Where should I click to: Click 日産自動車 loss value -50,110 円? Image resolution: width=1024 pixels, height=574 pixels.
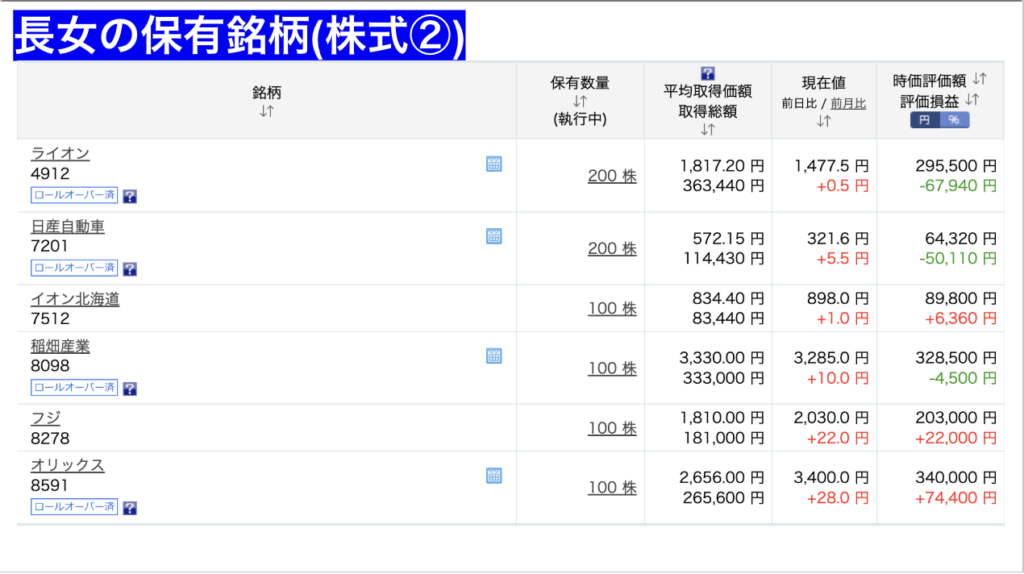tap(957, 259)
